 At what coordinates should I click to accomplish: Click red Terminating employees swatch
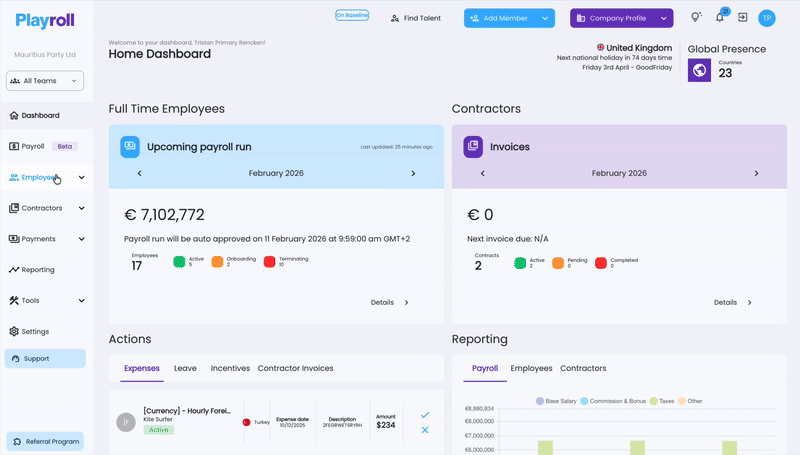tap(269, 262)
